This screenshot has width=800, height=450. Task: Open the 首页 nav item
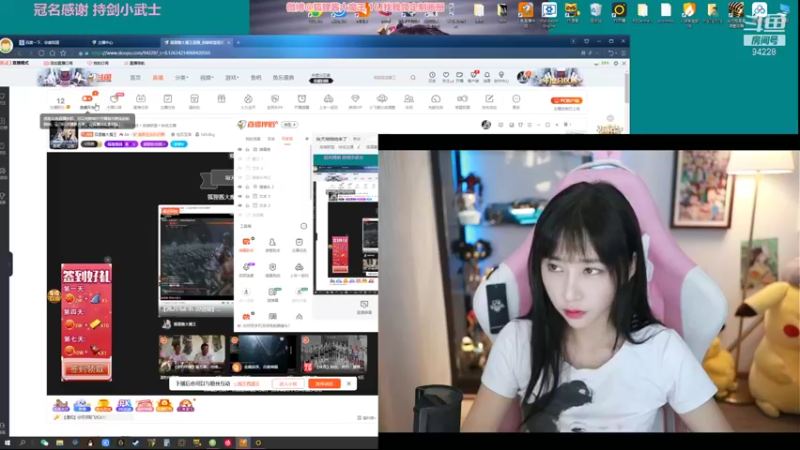(x=135, y=78)
